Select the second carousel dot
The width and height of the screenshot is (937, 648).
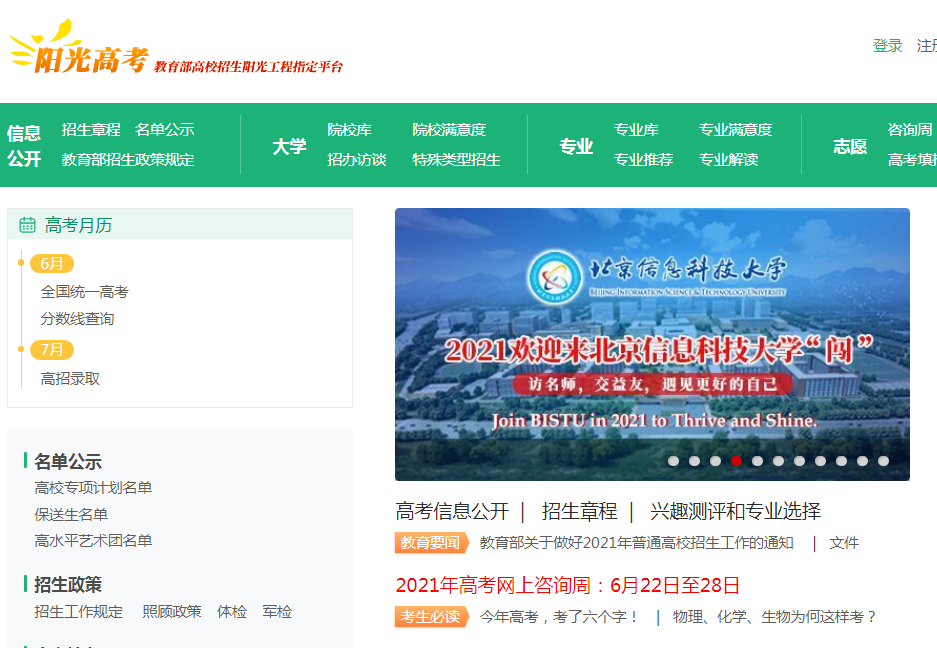pyautogui.click(x=694, y=461)
